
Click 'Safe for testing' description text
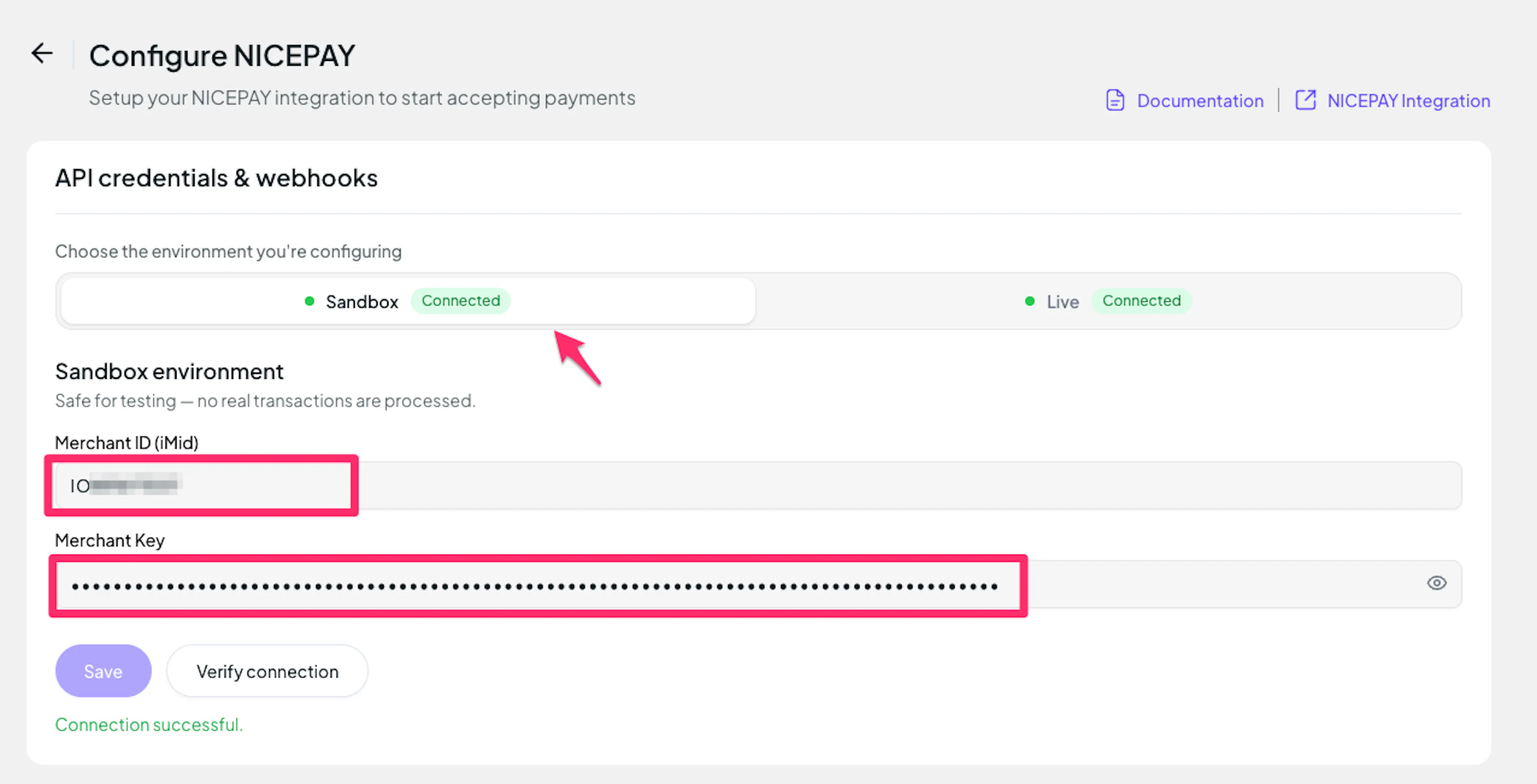coord(265,401)
